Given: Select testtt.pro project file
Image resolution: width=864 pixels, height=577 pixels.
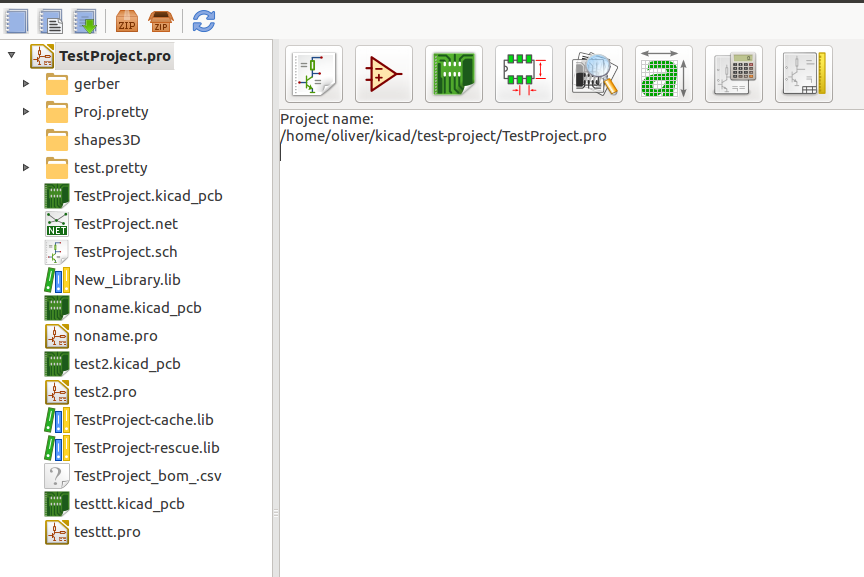Looking at the screenshot, I should 107,532.
